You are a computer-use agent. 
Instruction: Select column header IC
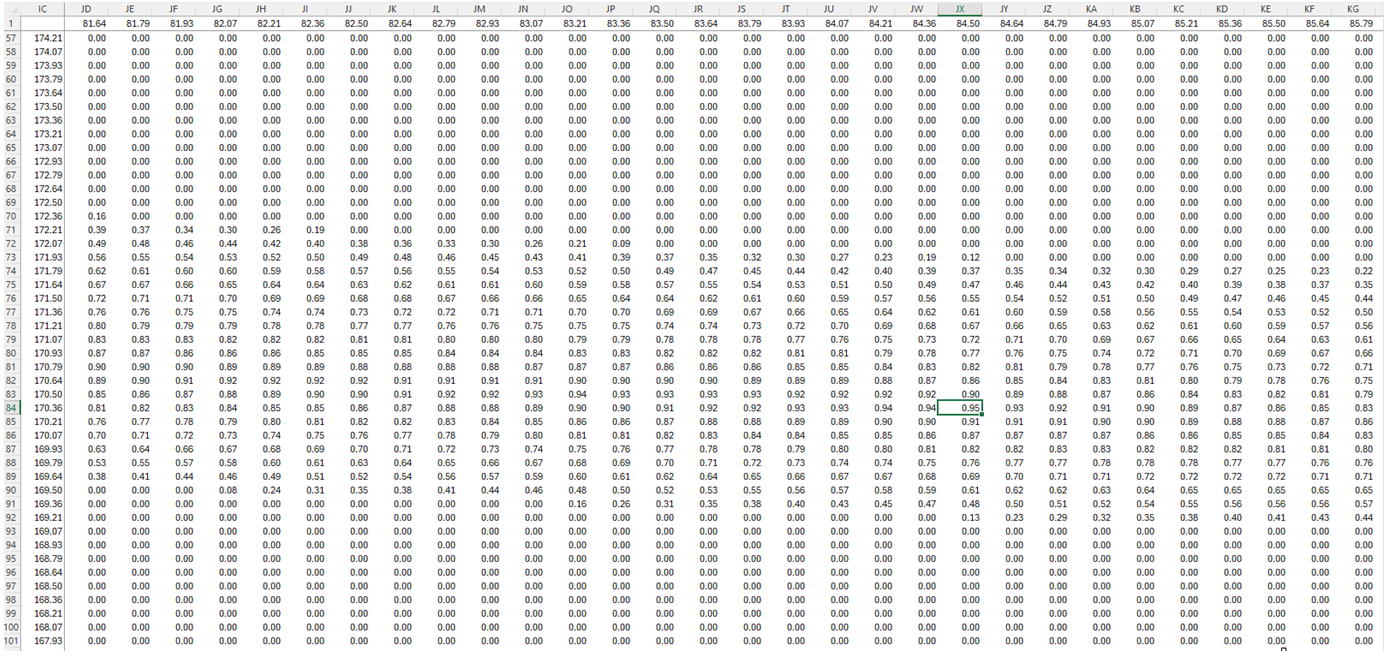click(42, 9)
